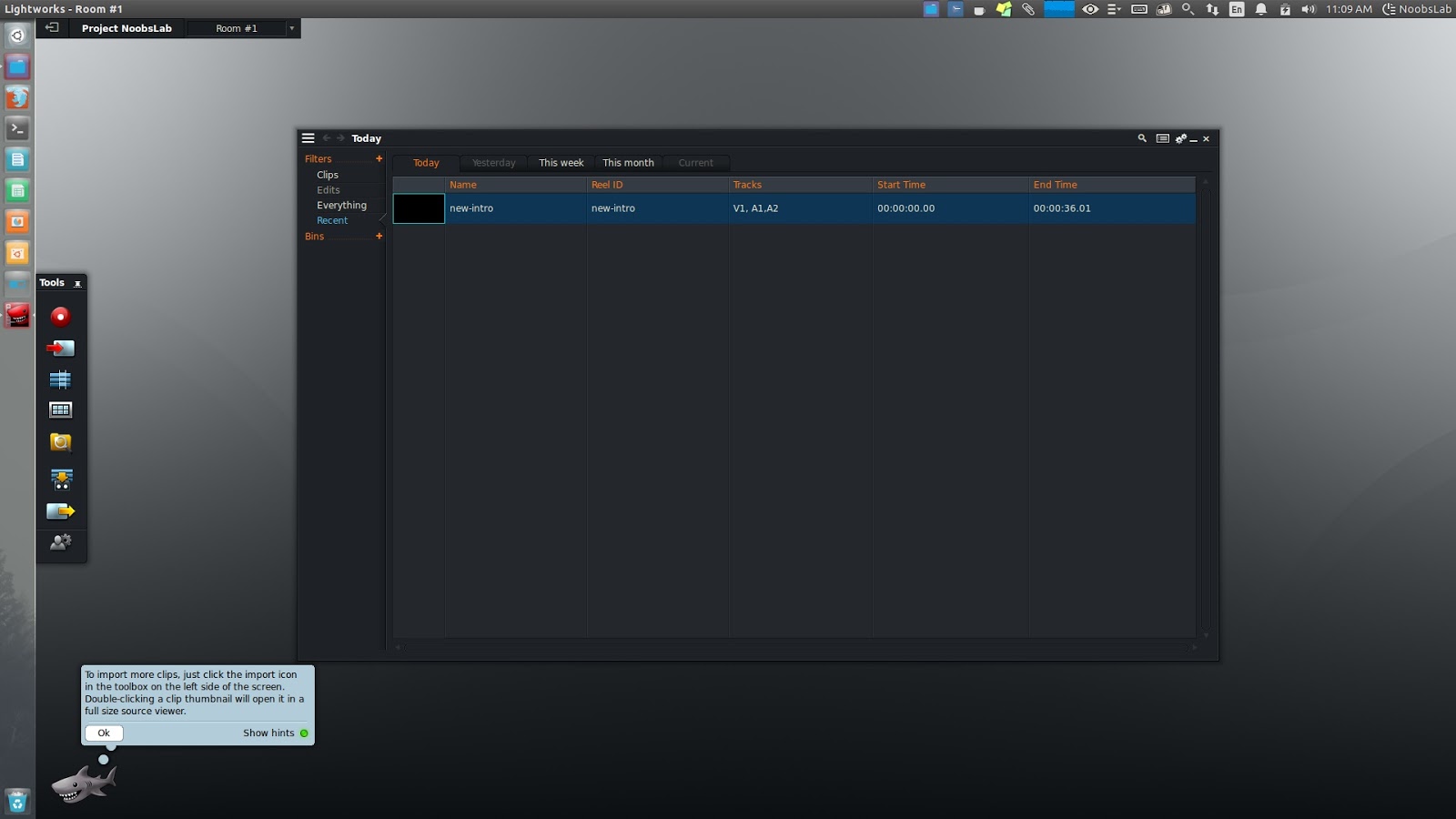This screenshot has width=1456, height=819.
Task: Click the paperclip indicator in top panel
Action: pyautogui.click(x=1028, y=9)
